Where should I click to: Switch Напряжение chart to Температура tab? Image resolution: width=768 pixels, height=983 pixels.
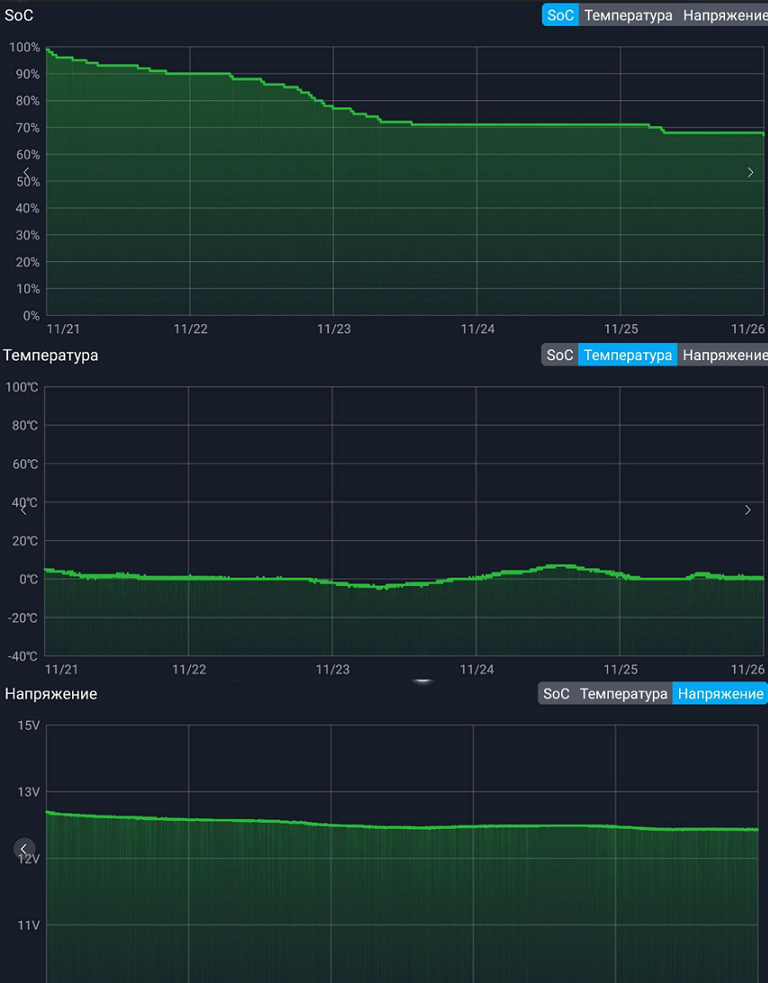click(x=623, y=693)
